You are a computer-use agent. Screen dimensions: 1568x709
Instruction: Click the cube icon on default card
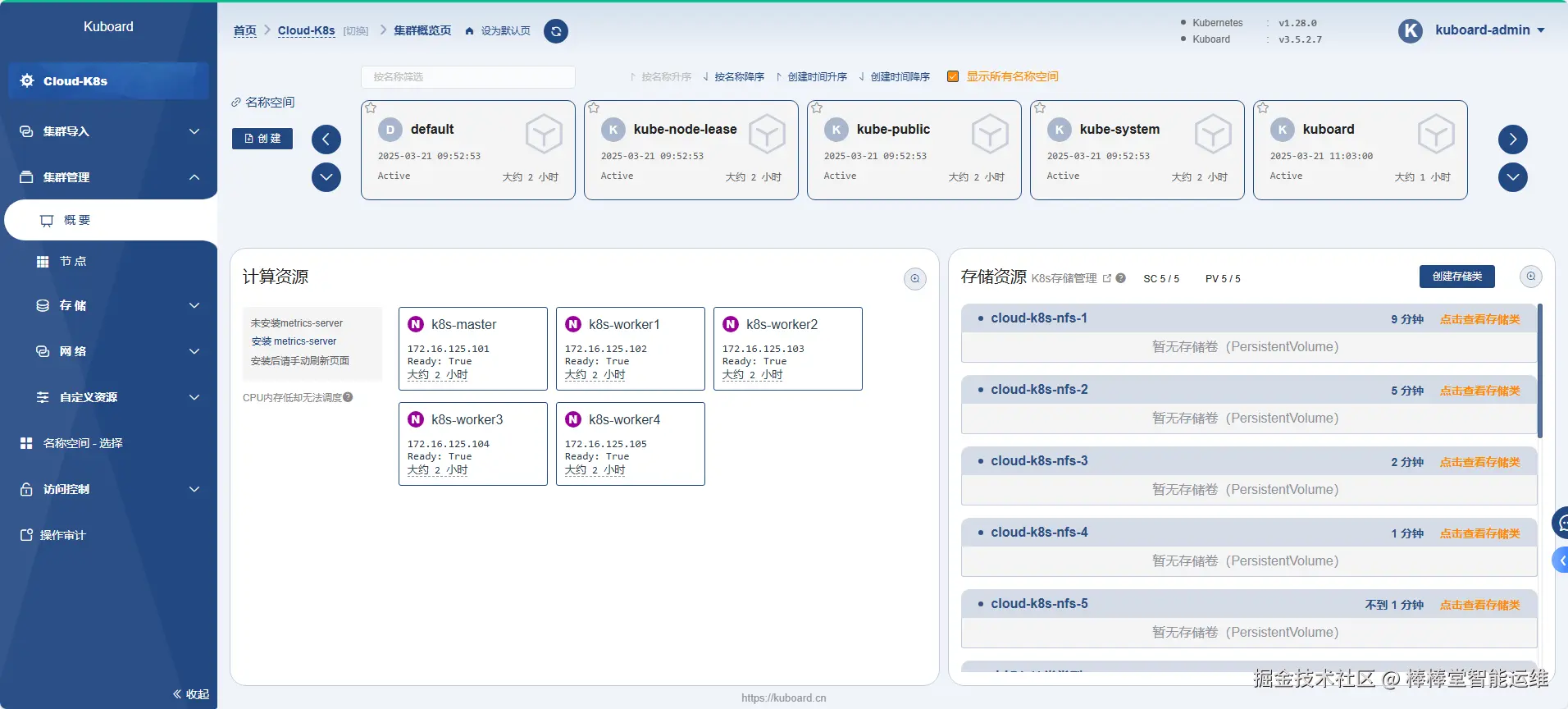point(544,134)
